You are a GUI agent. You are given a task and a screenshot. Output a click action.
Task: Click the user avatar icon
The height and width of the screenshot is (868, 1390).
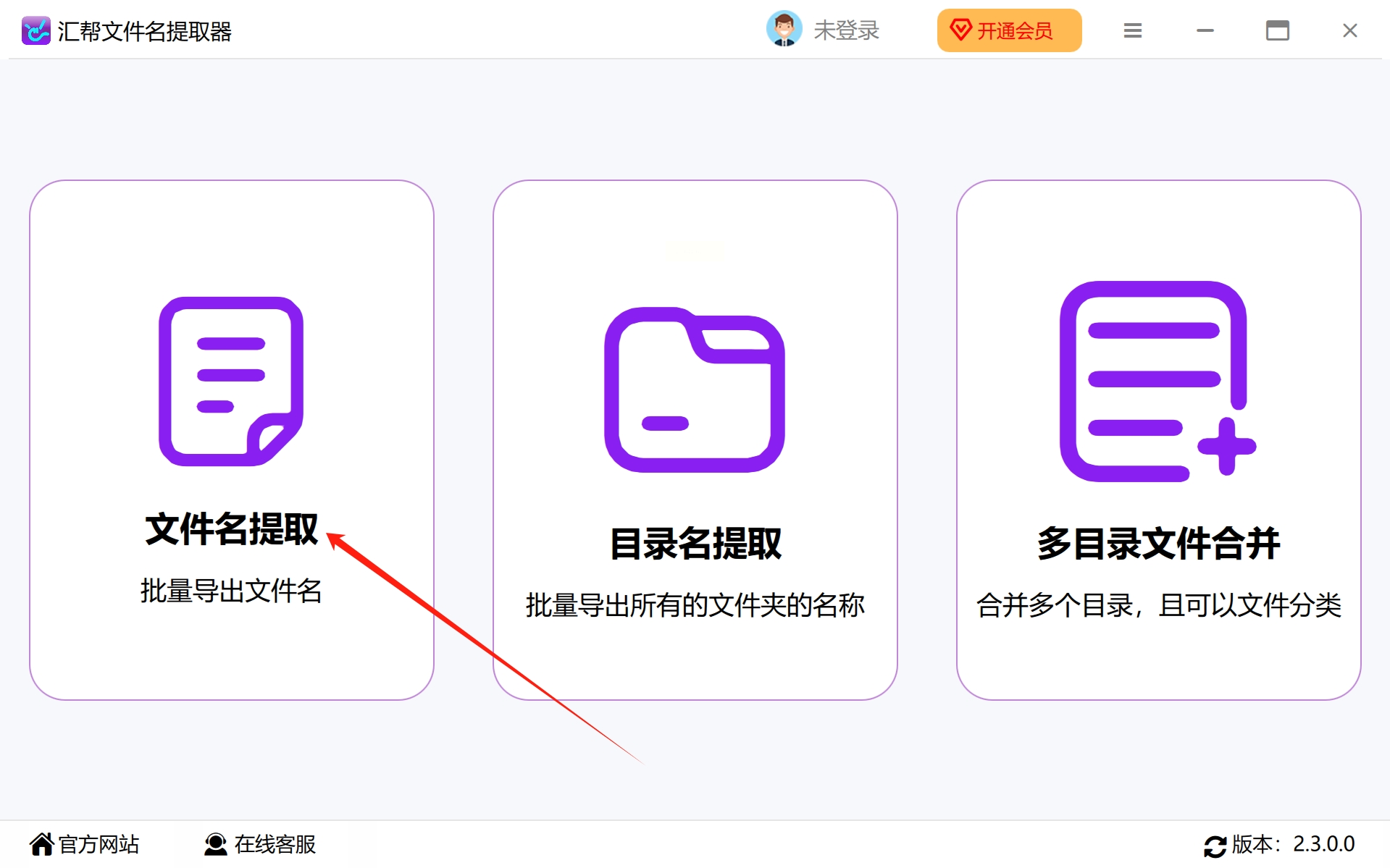point(784,29)
